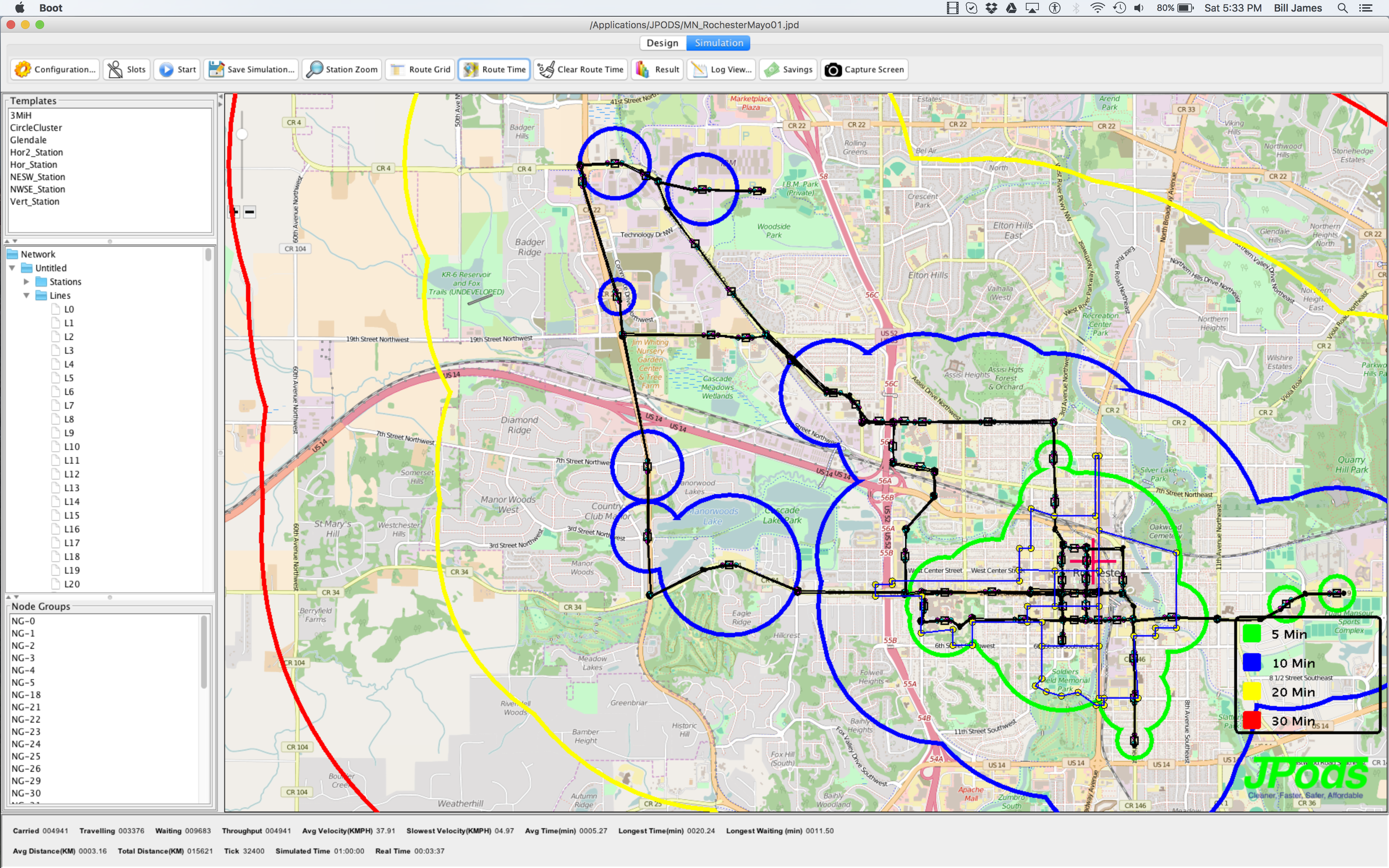The image size is (1389, 868).
Task: Click the Slots toolbar icon
Action: [x=115, y=69]
